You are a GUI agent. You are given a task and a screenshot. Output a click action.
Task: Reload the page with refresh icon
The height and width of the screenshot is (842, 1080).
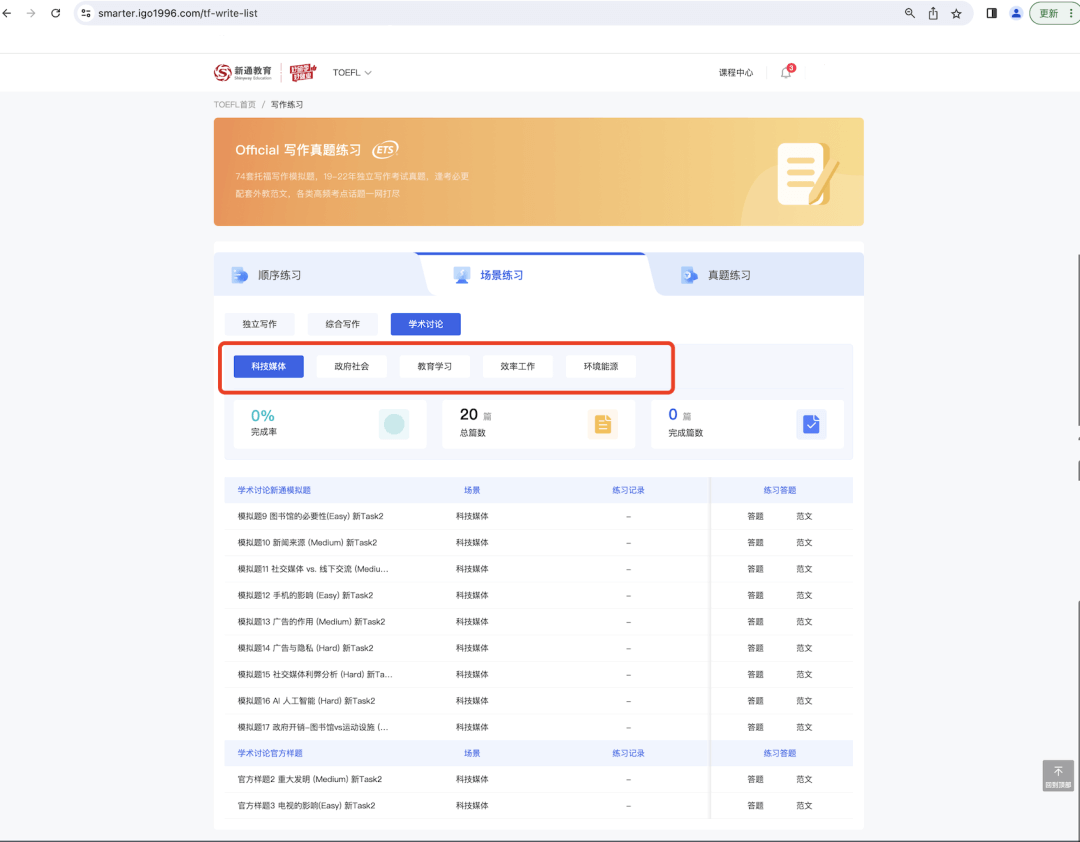[x=56, y=13]
